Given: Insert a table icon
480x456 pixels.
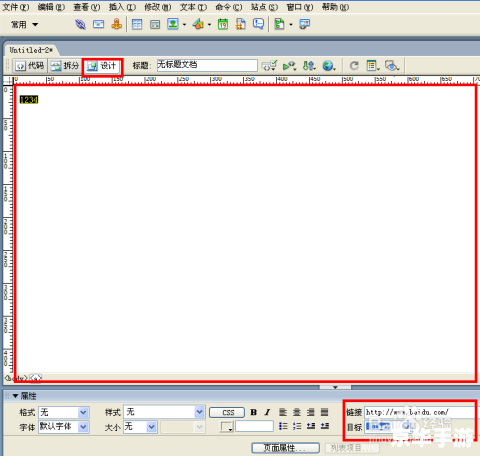Looking at the screenshot, I should [137, 24].
